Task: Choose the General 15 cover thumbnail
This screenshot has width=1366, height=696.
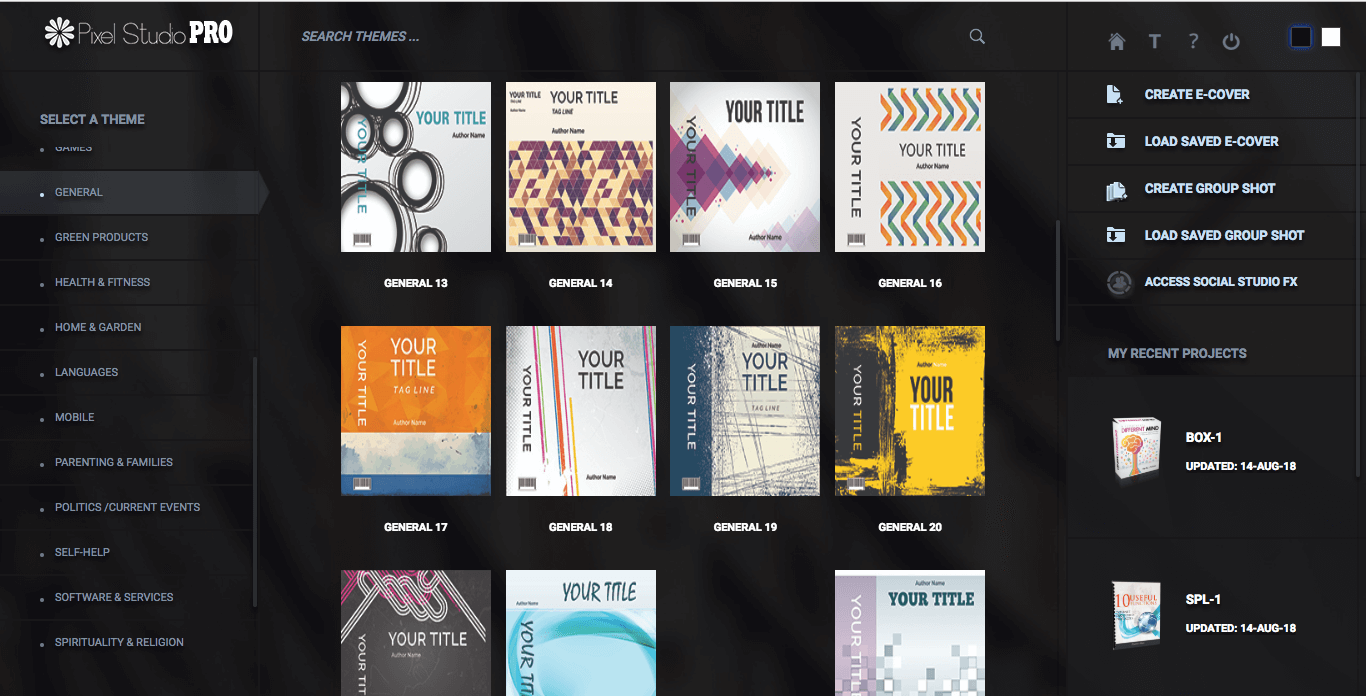Action: [x=745, y=167]
